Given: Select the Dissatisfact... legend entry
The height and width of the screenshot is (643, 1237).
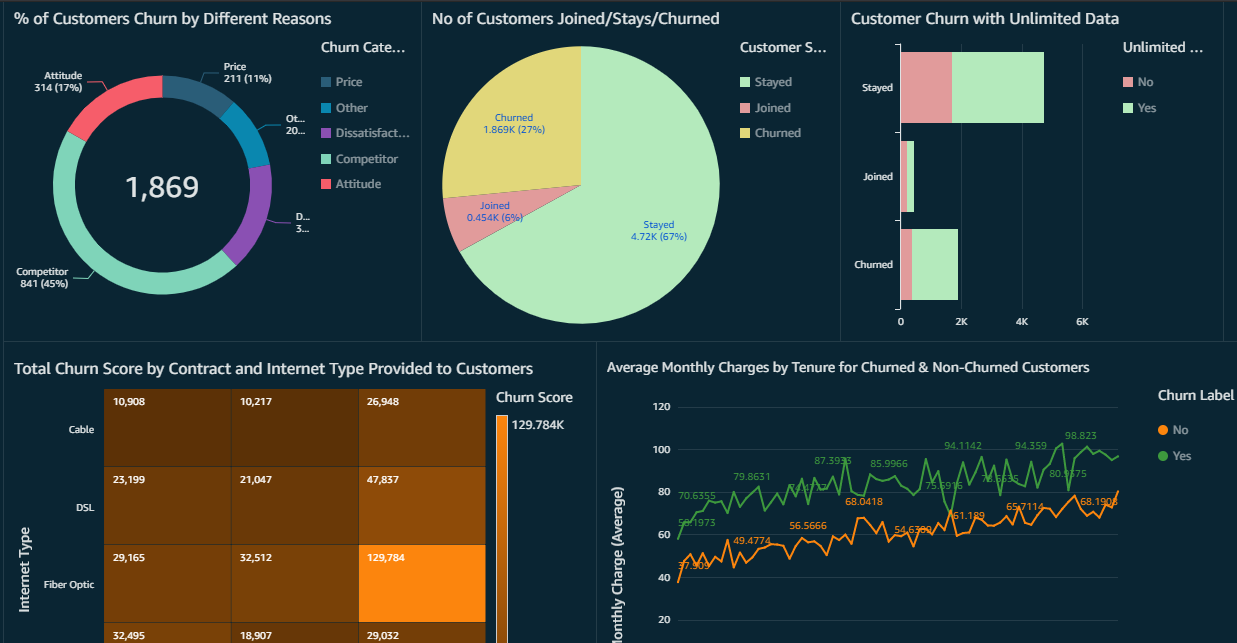Looking at the screenshot, I should 365,133.
